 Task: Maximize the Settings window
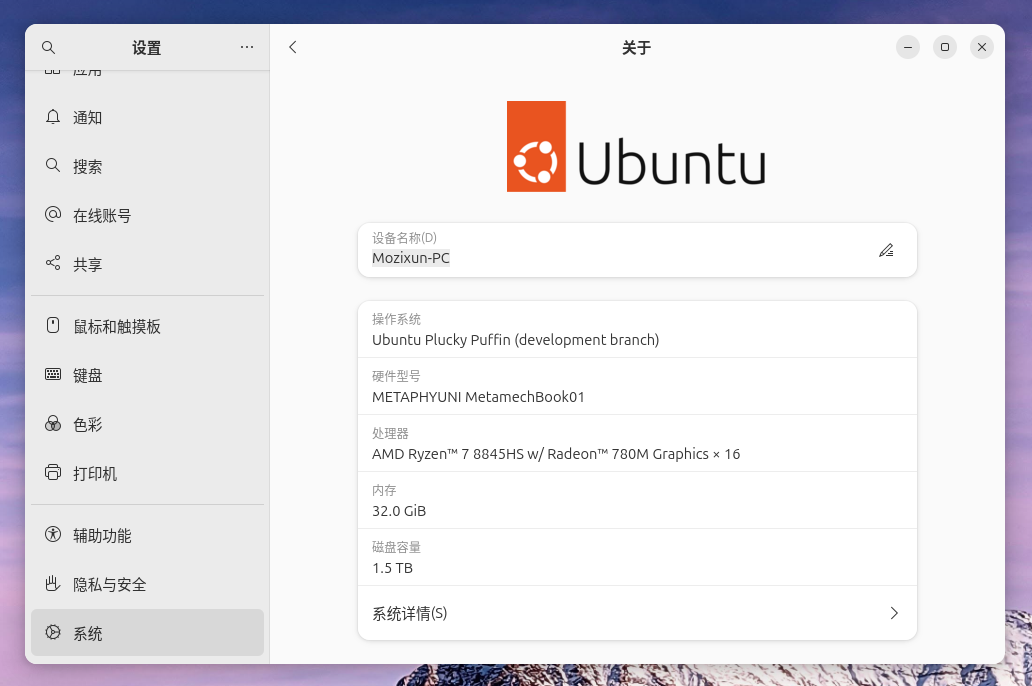(944, 47)
